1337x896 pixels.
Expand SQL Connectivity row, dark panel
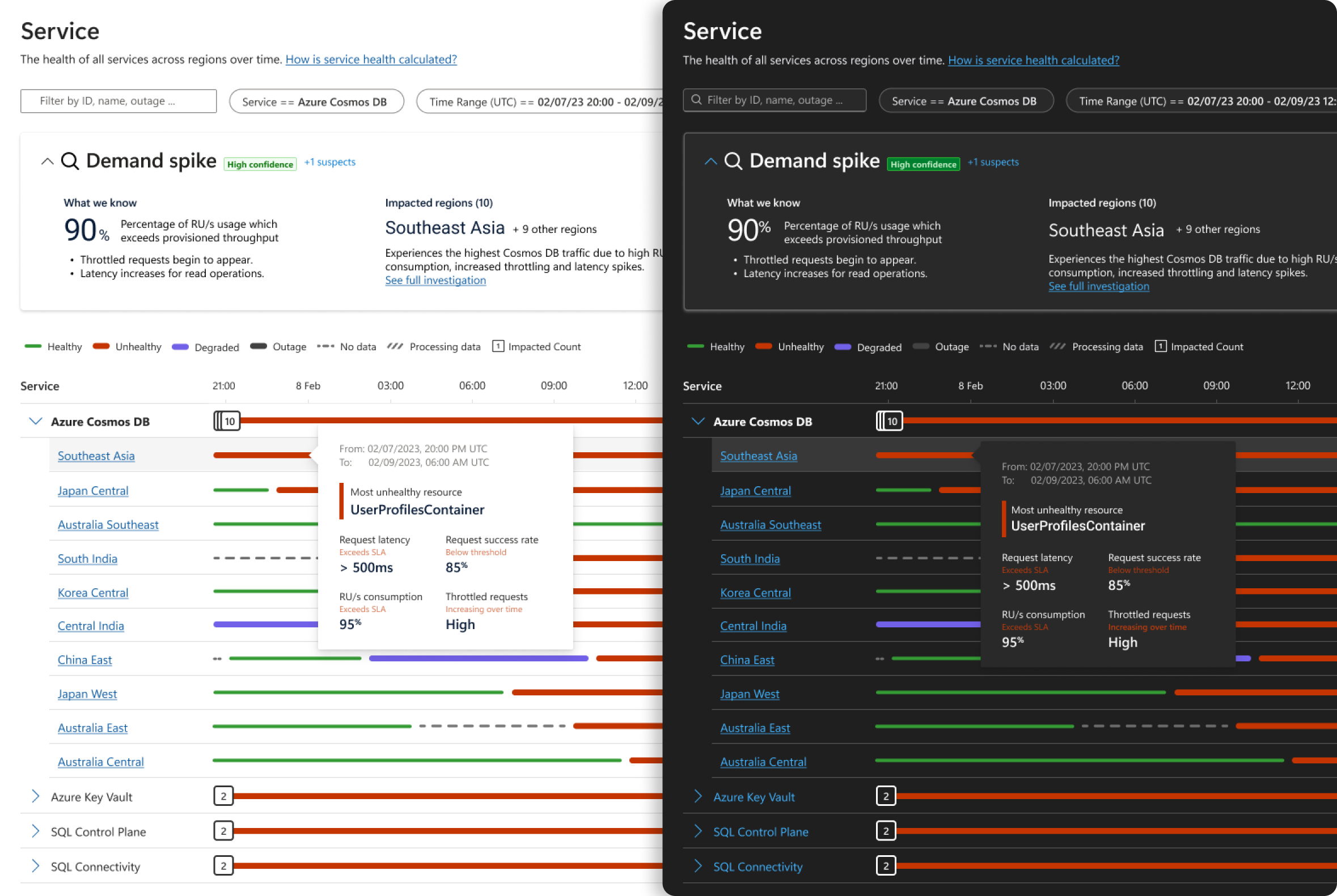(698, 866)
